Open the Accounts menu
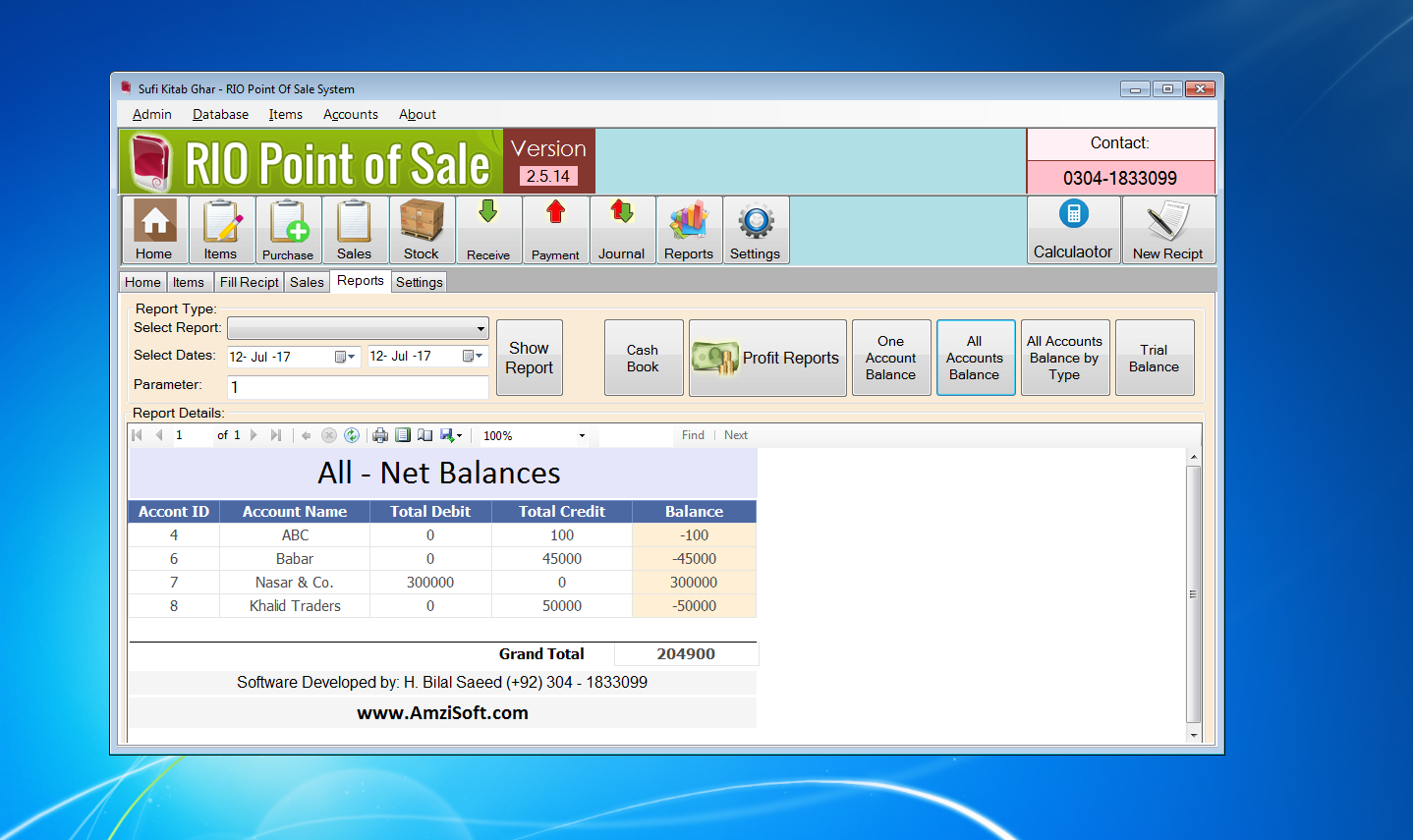This screenshot has height=840, width=1413. (350, 114)
